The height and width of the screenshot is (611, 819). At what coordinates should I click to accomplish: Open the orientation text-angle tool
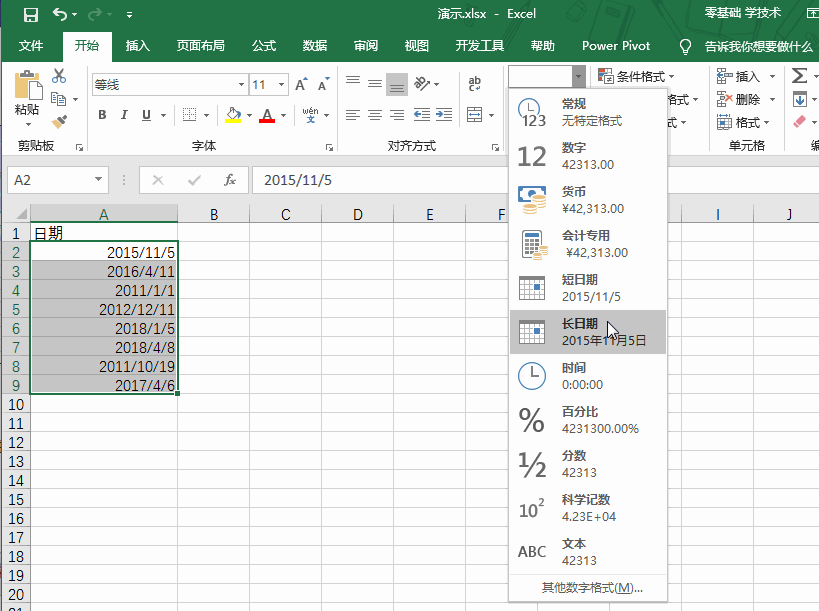coord(422,84)
